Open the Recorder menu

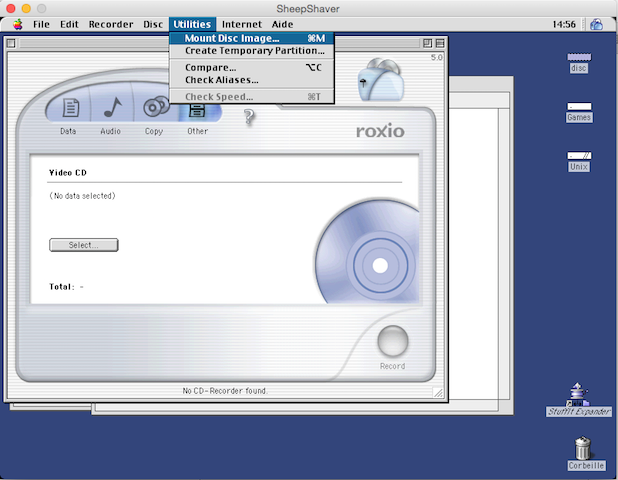pos(111,24)
